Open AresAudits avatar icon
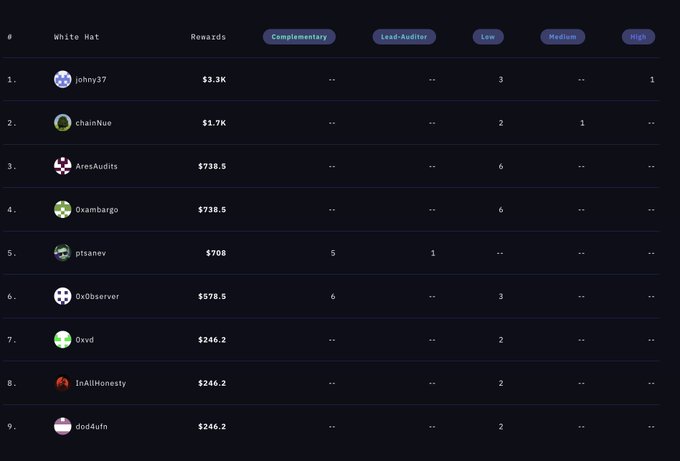Image resolution: width=680 pixels, height=461 pixels. [x=62, y=166]
